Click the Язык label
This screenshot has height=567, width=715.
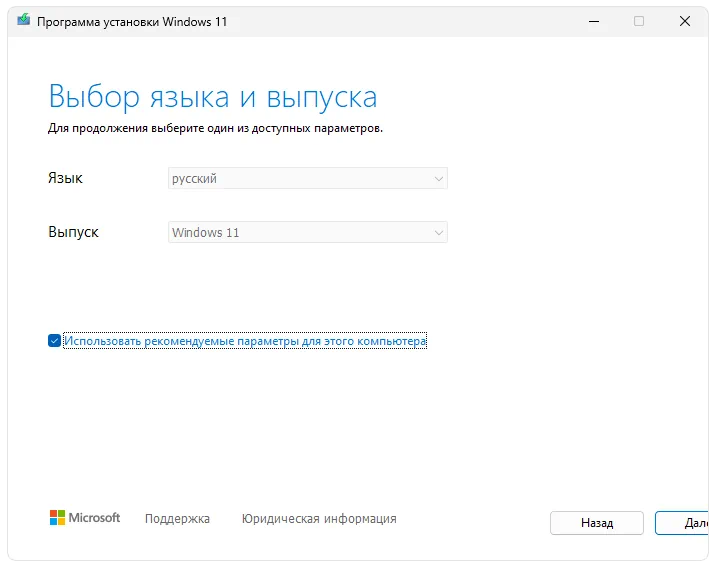coord(65,178)
